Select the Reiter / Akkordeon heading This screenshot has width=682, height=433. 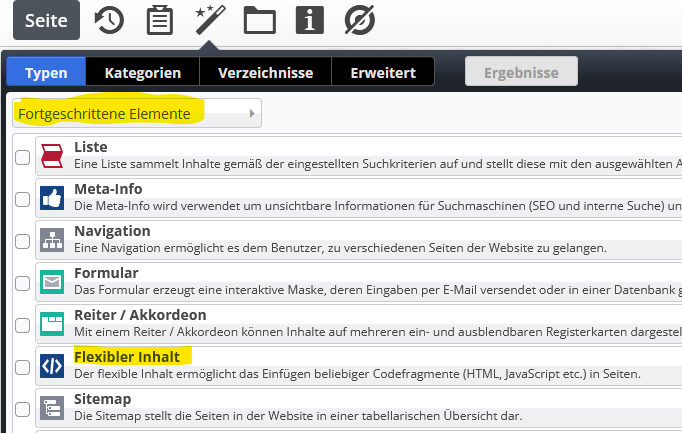(x=140, y=315)
